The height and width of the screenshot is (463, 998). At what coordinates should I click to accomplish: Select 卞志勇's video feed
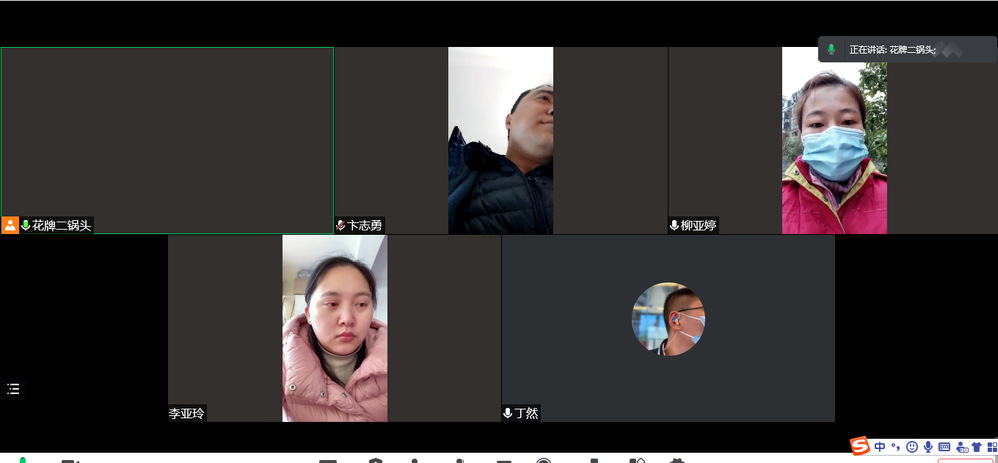(x=500, y=140)
